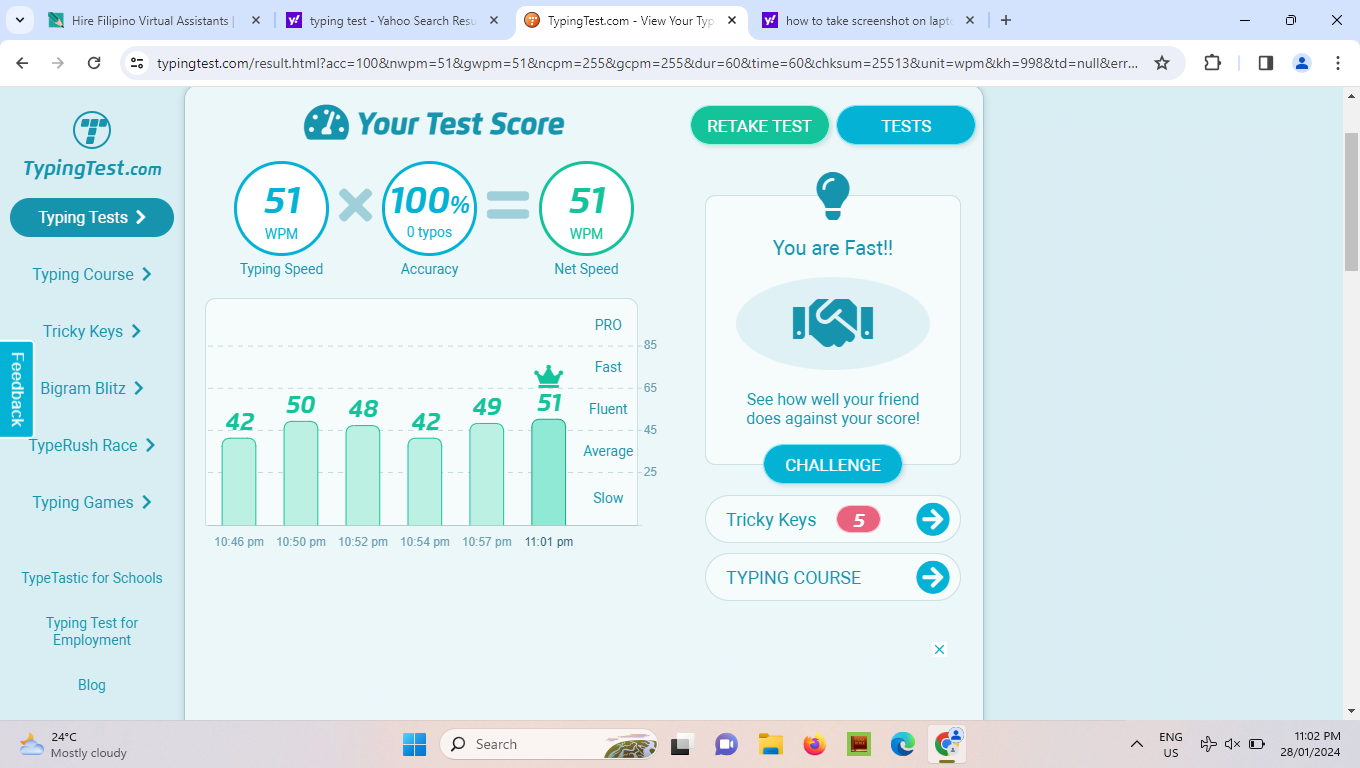Viewport: 1360px width, 768px height.
Task: Expand the Typing Course sidebar item
Action: tap(92, 274)
